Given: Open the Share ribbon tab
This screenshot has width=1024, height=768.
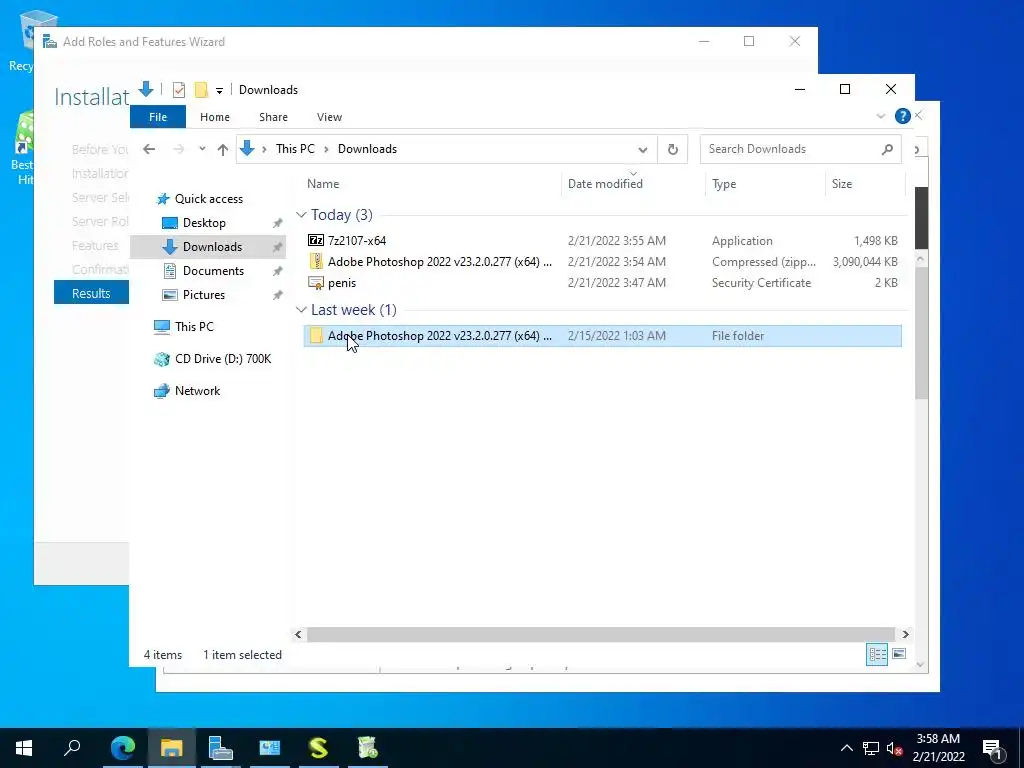Looking at the screenshot, I should click(273, 117).
